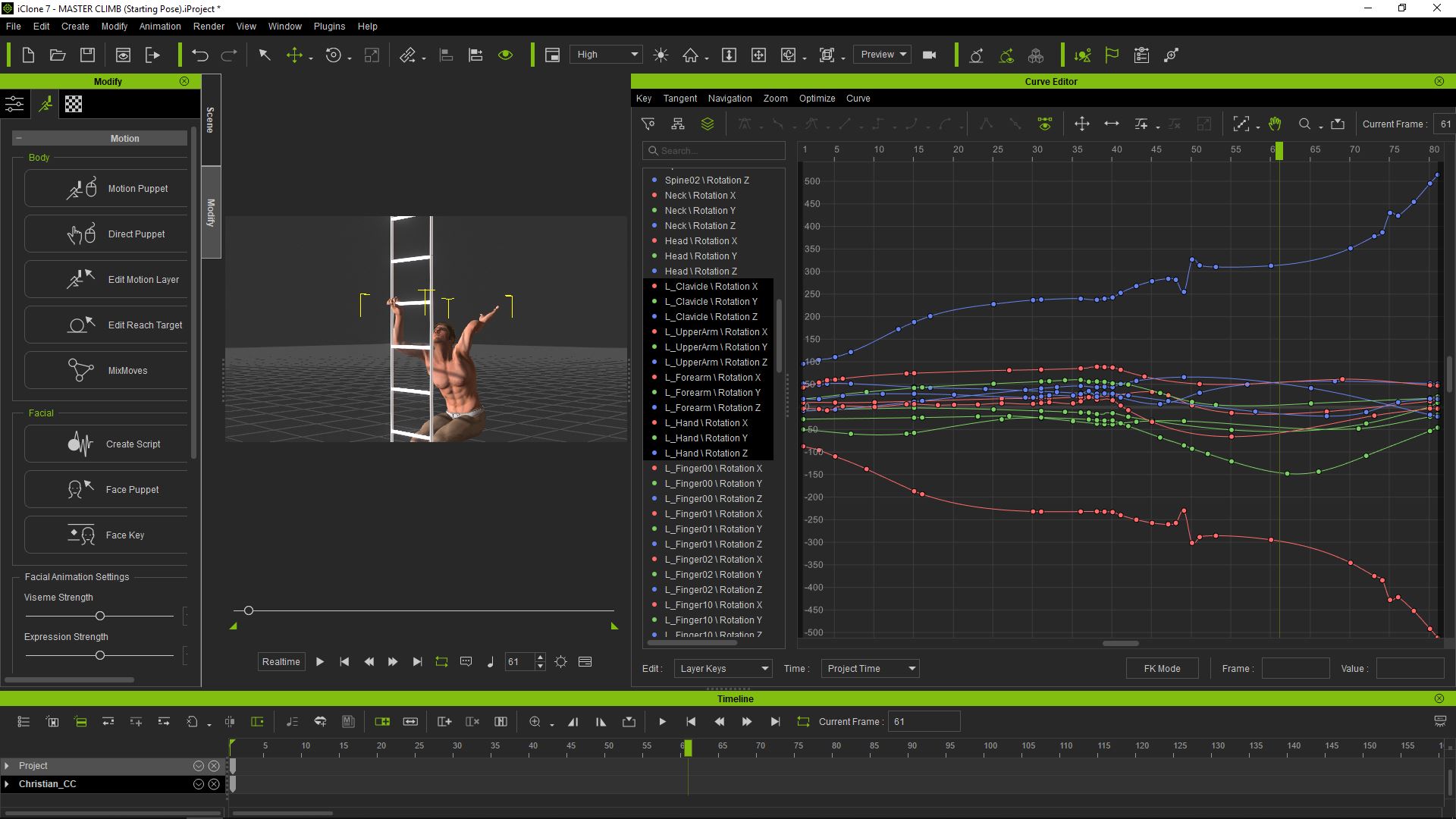This screenshot has width=1456, height=819.
Task: Expand the Christian_CC timeline track
Action: (x=8, y=783)
